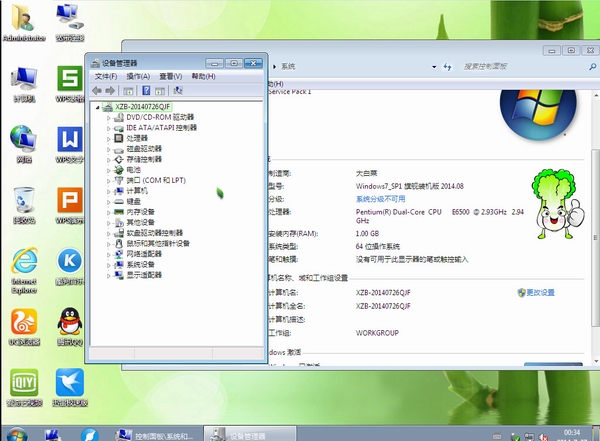Click the 系统分级不可用 link
This screenshot has height=441, width=600.
click(380, 199)
